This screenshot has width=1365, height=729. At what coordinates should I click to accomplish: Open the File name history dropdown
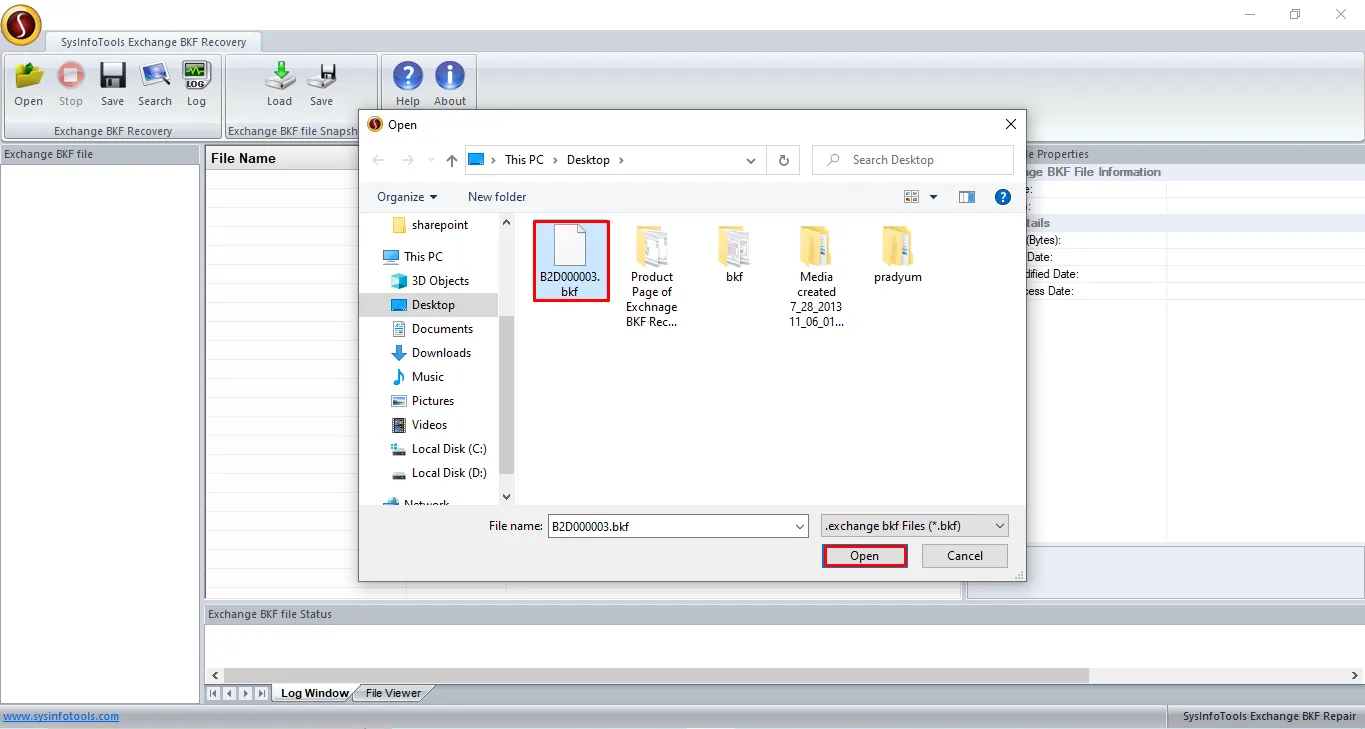pos(799,526)
